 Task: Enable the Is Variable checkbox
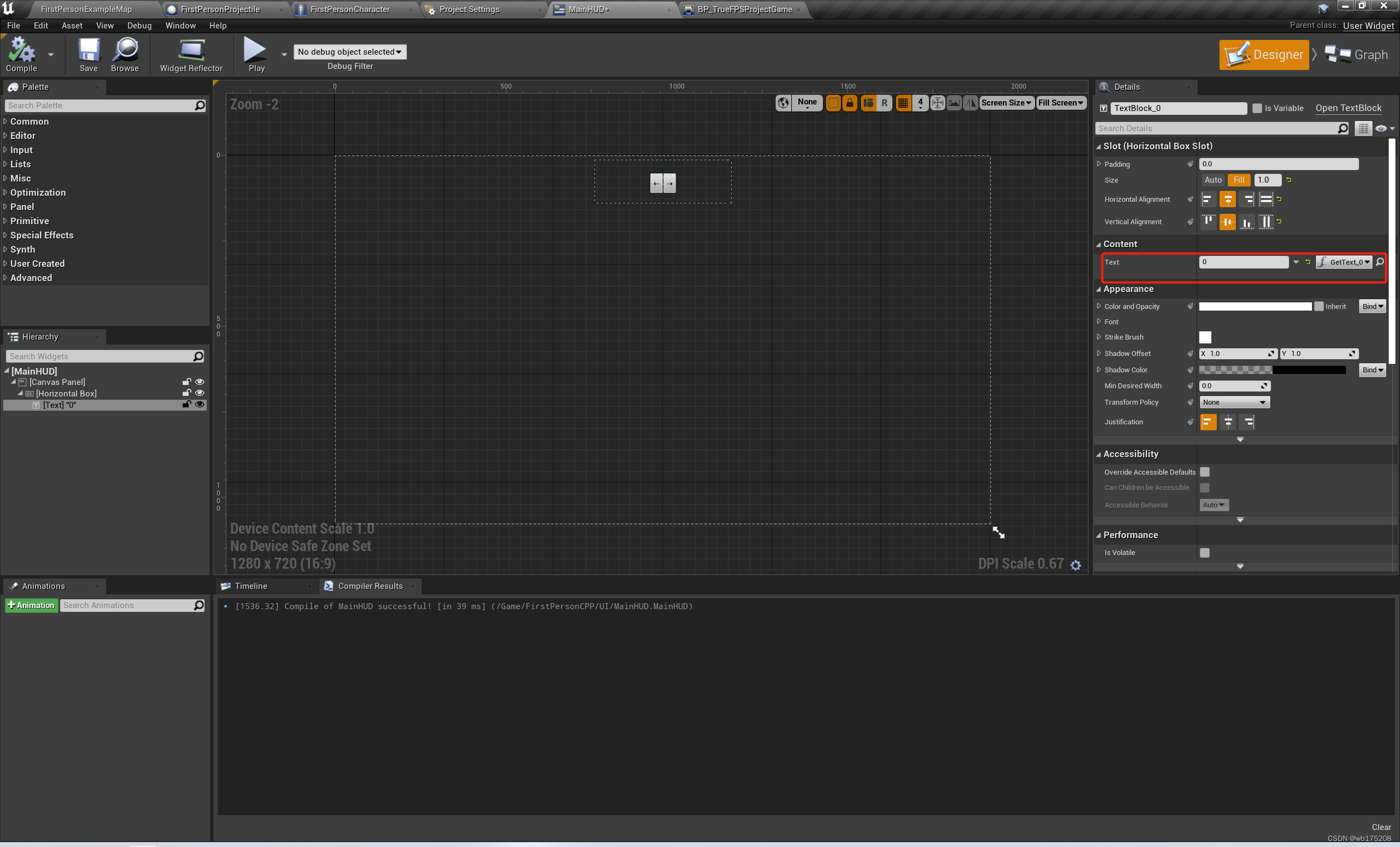[x=1257, y=108]
